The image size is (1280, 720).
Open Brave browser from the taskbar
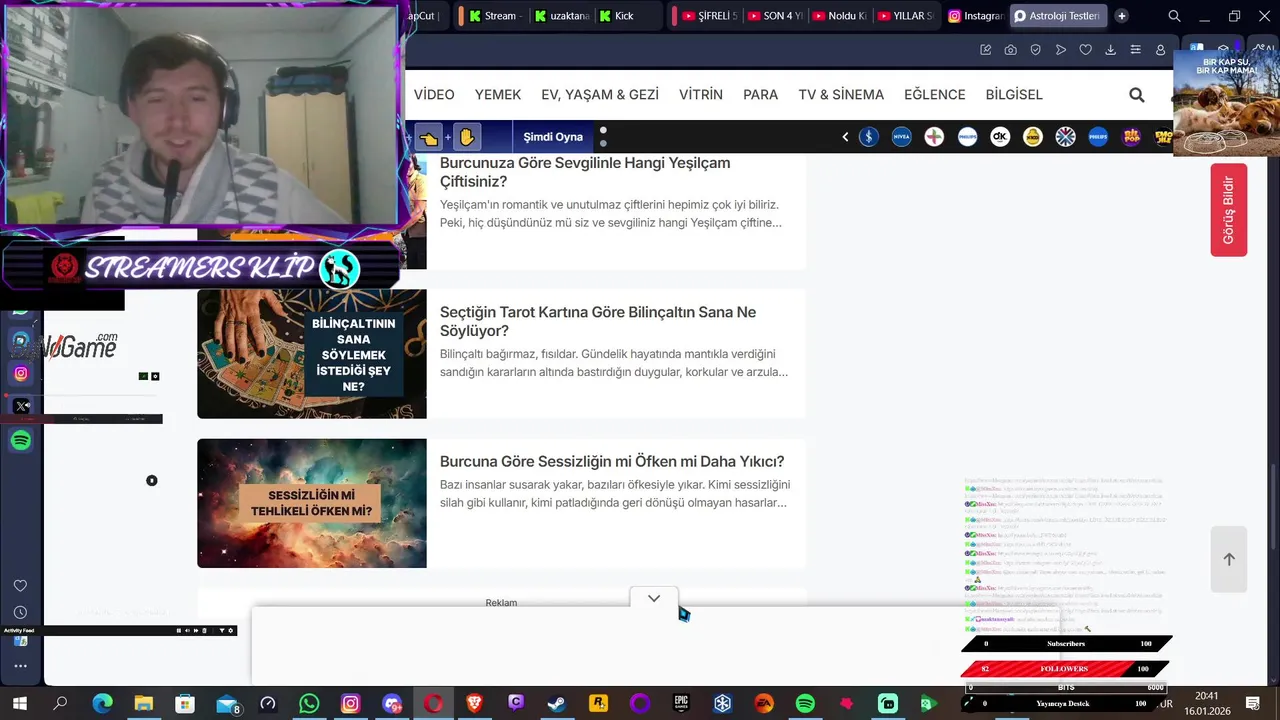474,704
